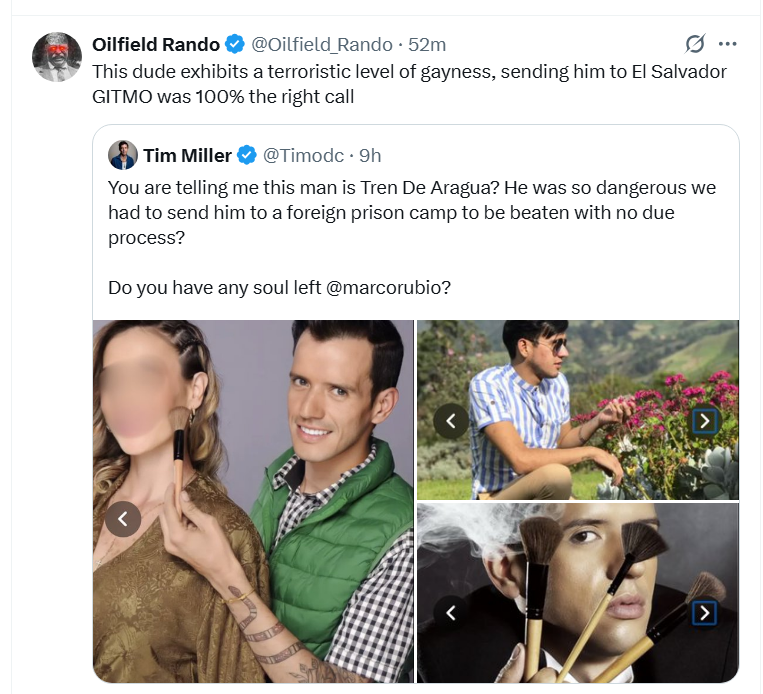Image resolution: width=763 pixels, height=694 pixels.
Task: Click the Grok icon on the top post
Action: point(694,44)
